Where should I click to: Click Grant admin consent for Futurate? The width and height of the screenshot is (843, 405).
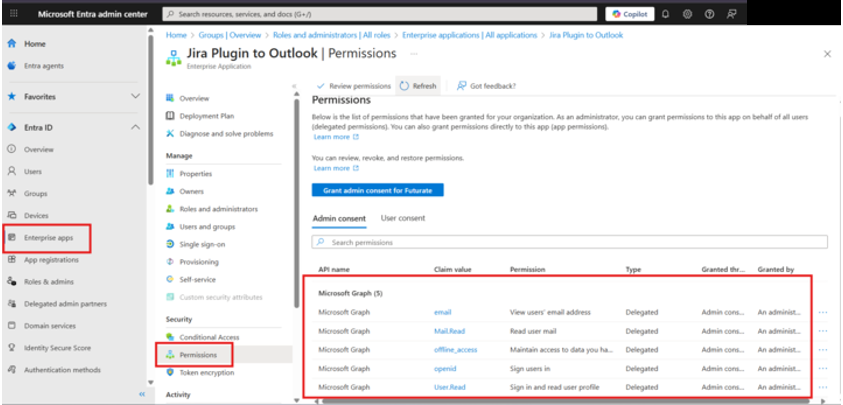click(377, 189)
